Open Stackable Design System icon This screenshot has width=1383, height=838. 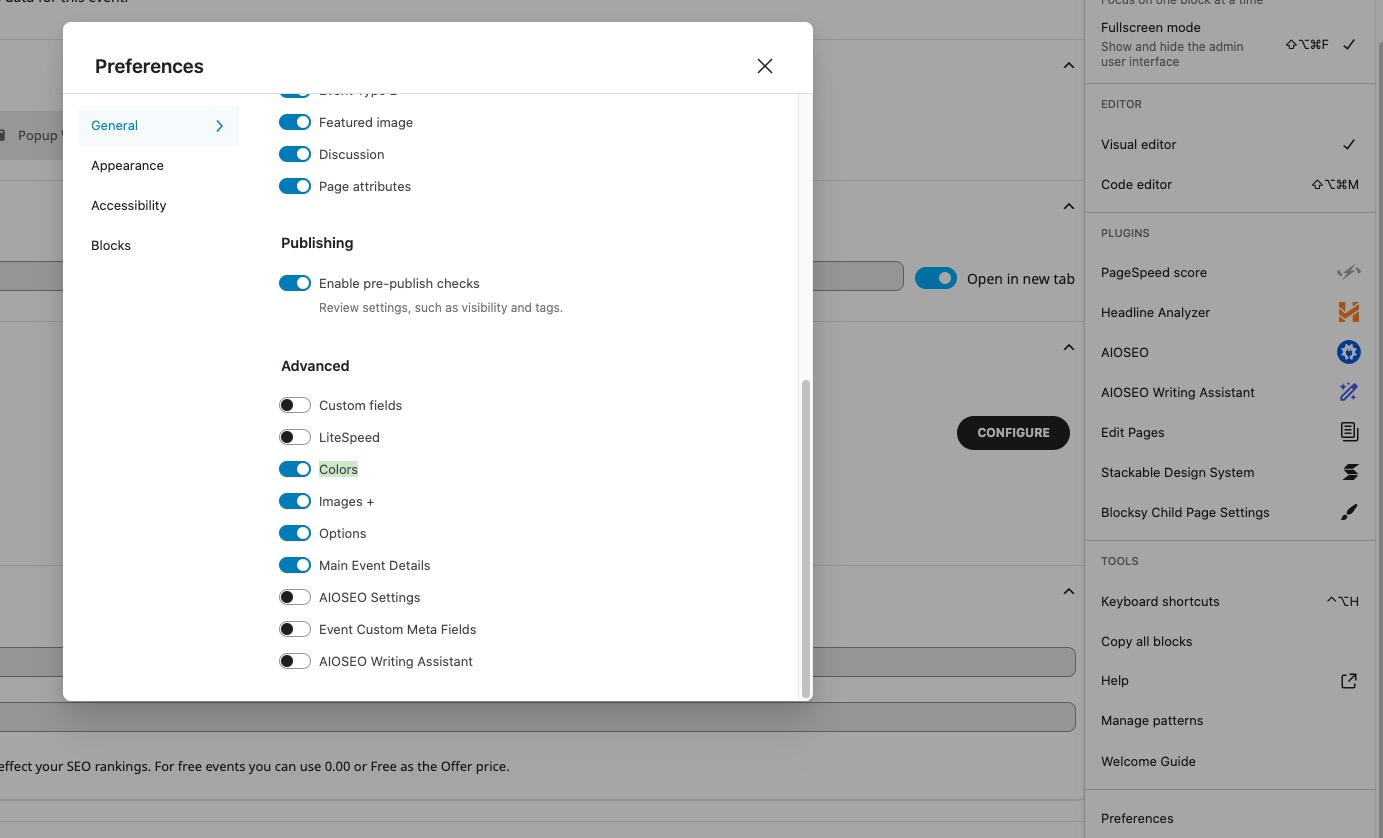pos(1350,472)
